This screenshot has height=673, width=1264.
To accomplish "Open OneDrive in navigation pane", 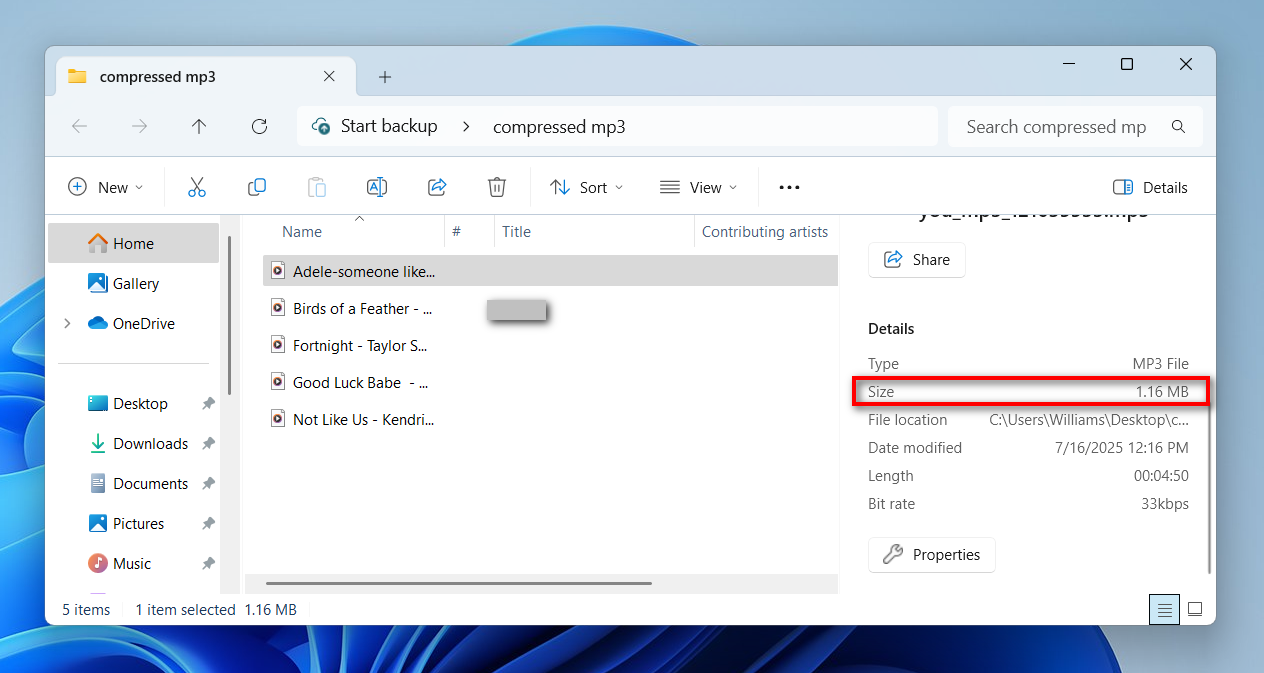I will pyautogui.click(x=134, y=323).
